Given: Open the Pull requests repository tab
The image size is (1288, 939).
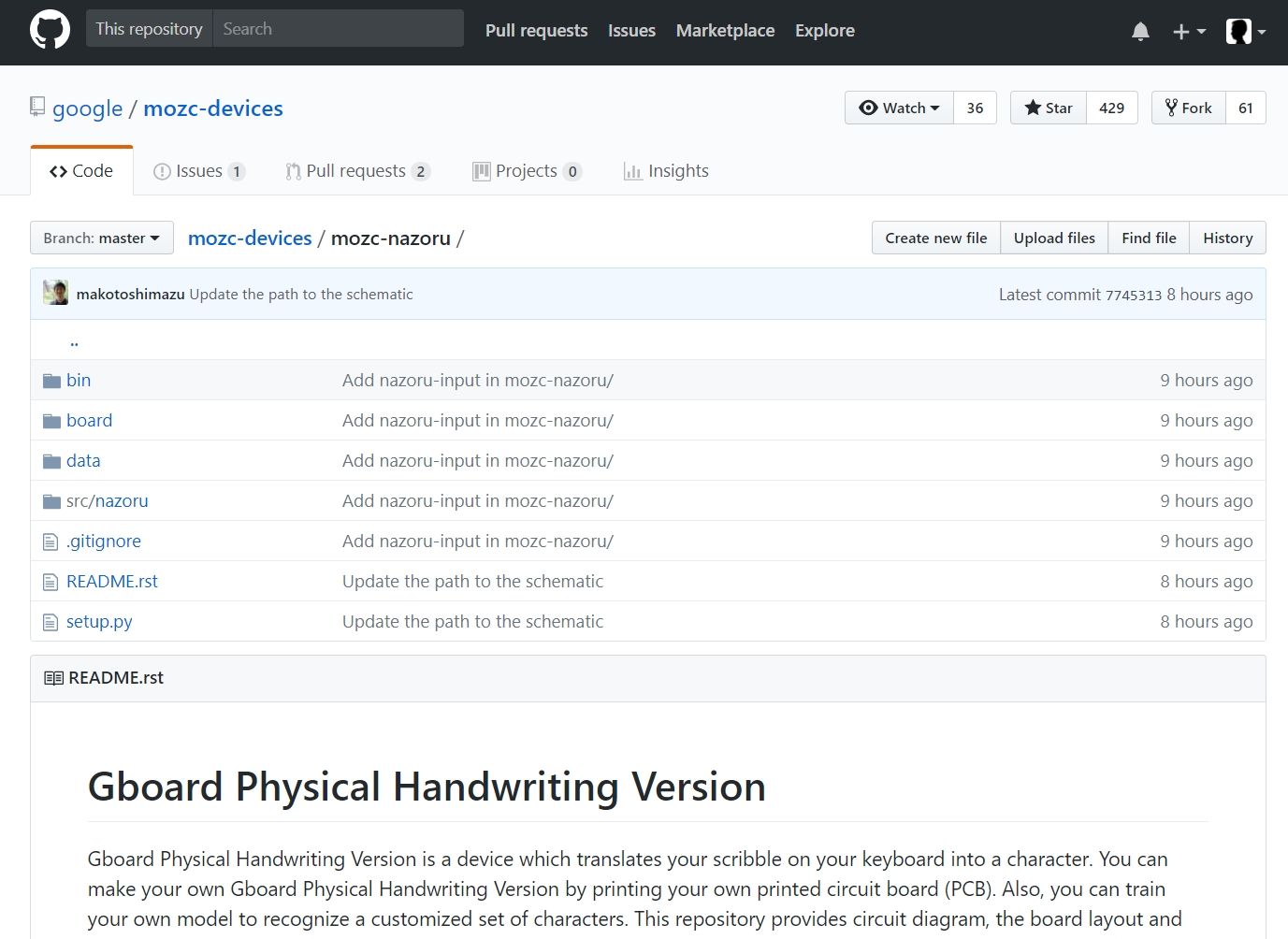Looking at the screenshot, I should (357, 171).
